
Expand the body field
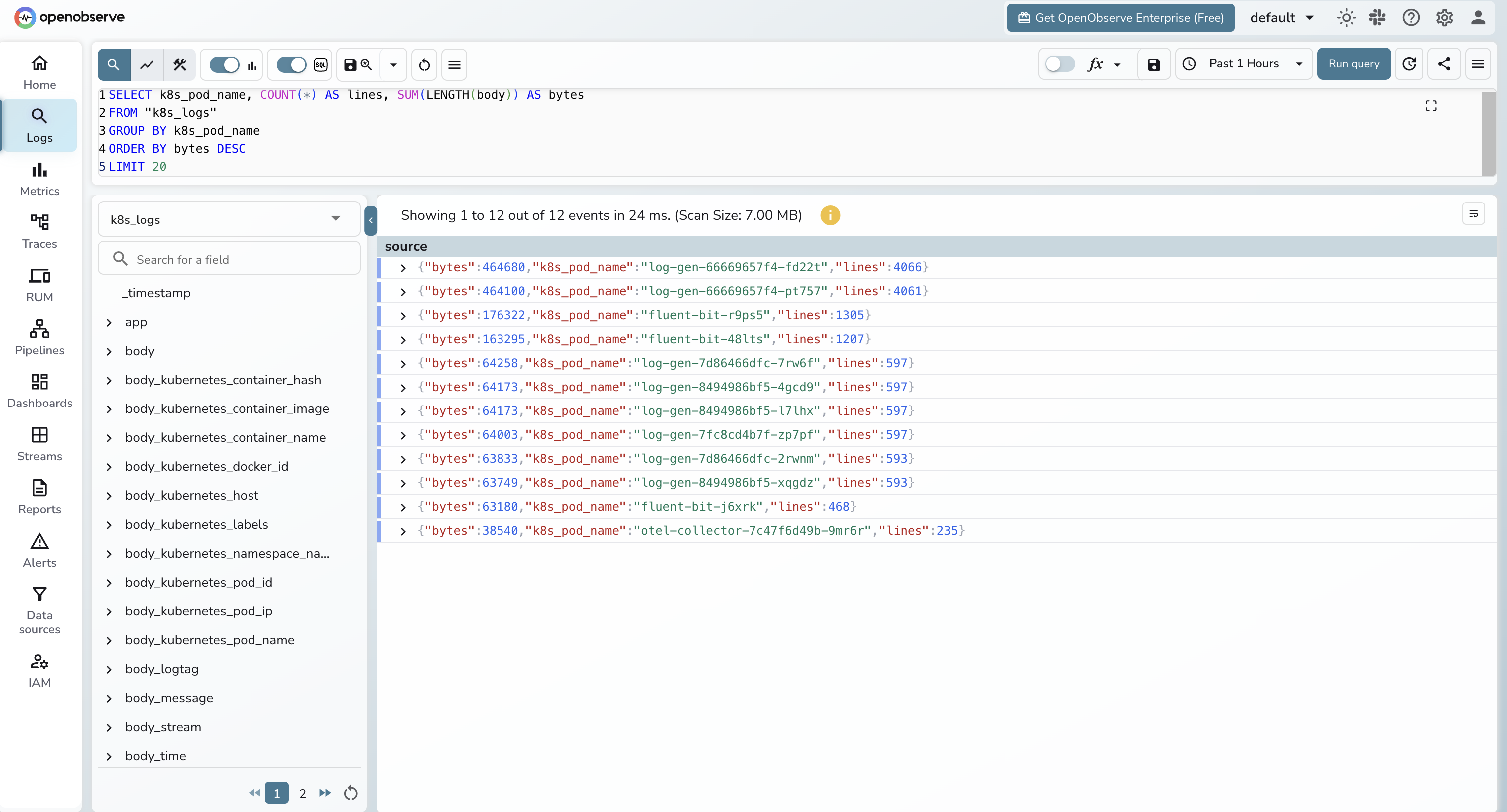coord(109,351)
